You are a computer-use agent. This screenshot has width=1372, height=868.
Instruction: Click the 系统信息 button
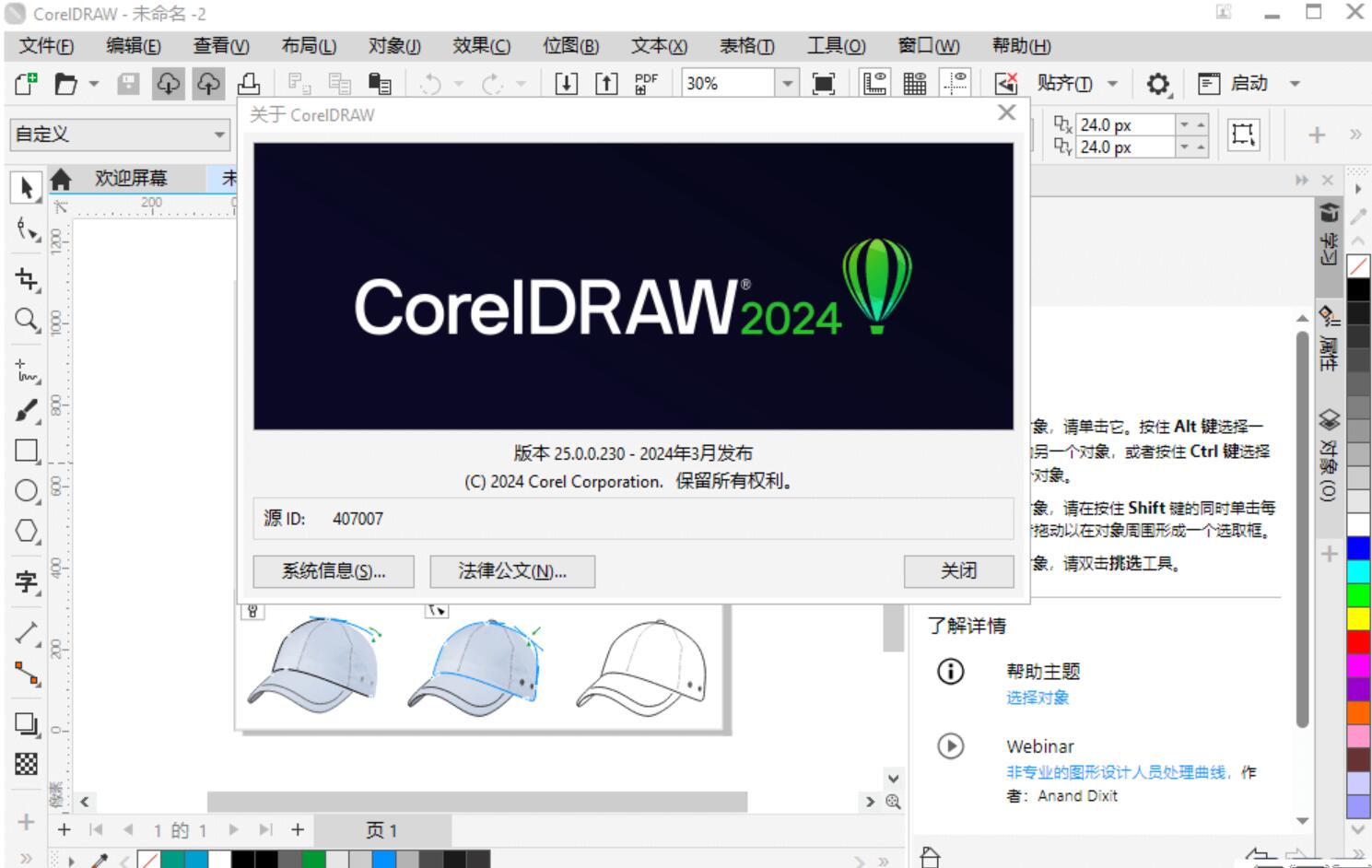click(334, 571)
